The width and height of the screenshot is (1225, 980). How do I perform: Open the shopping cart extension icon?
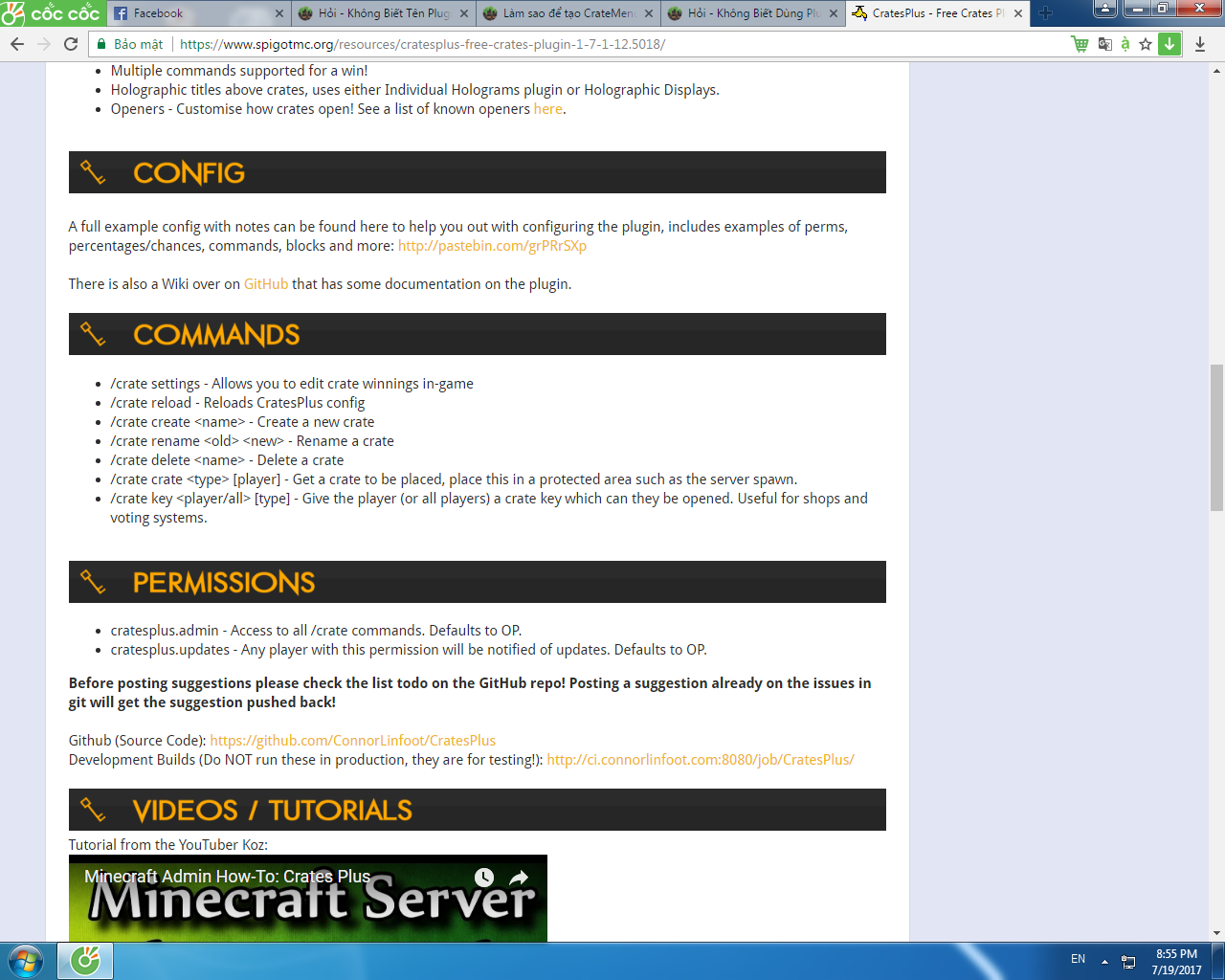click(x=1080, y=44)
